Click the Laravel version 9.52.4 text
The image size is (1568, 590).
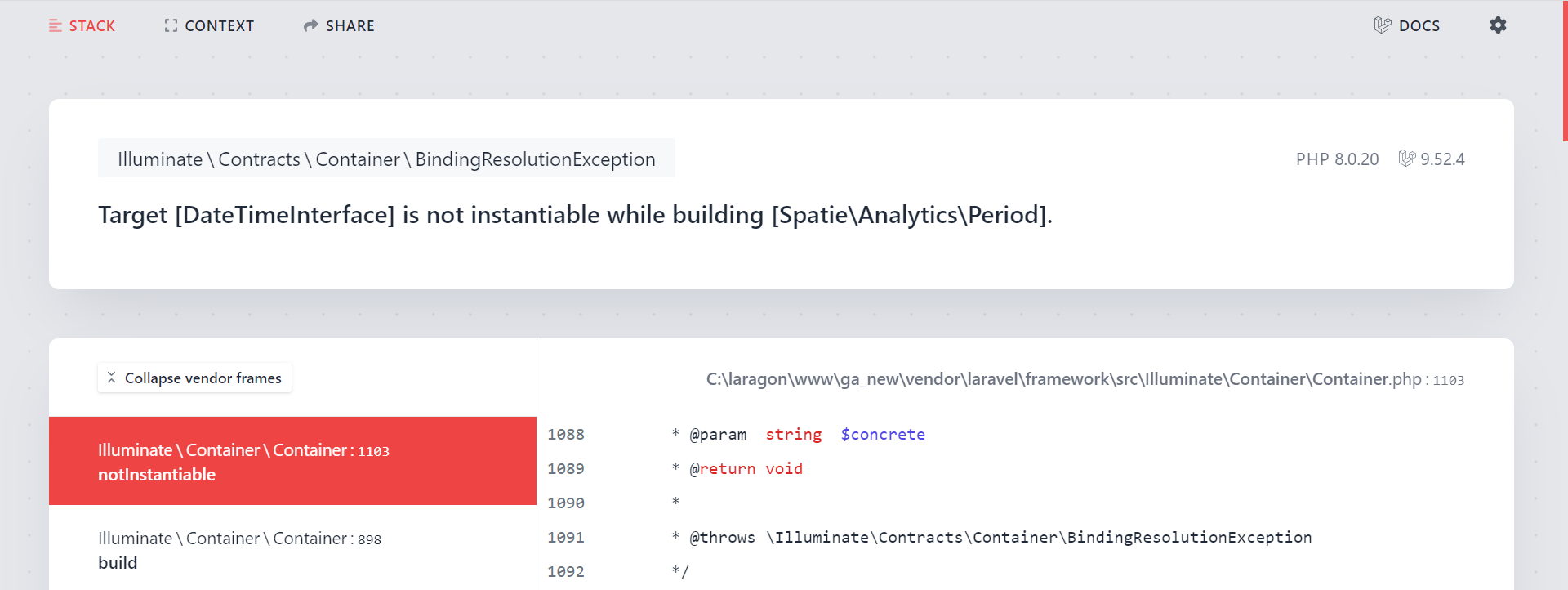pos(1442,159)
